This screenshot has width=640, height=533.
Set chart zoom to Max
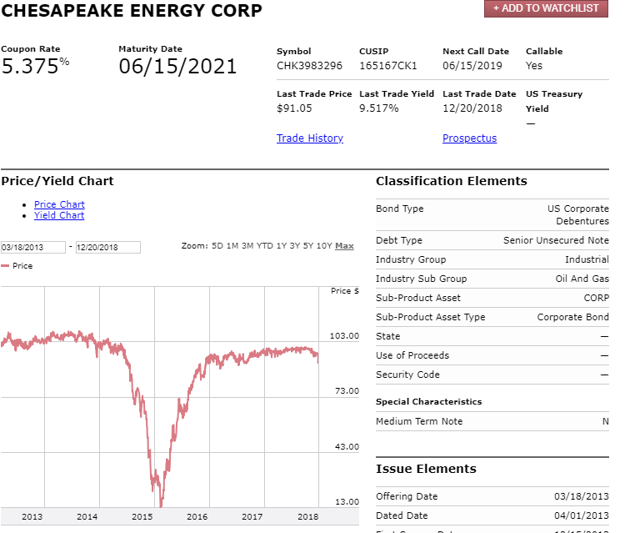click(344, 246)
